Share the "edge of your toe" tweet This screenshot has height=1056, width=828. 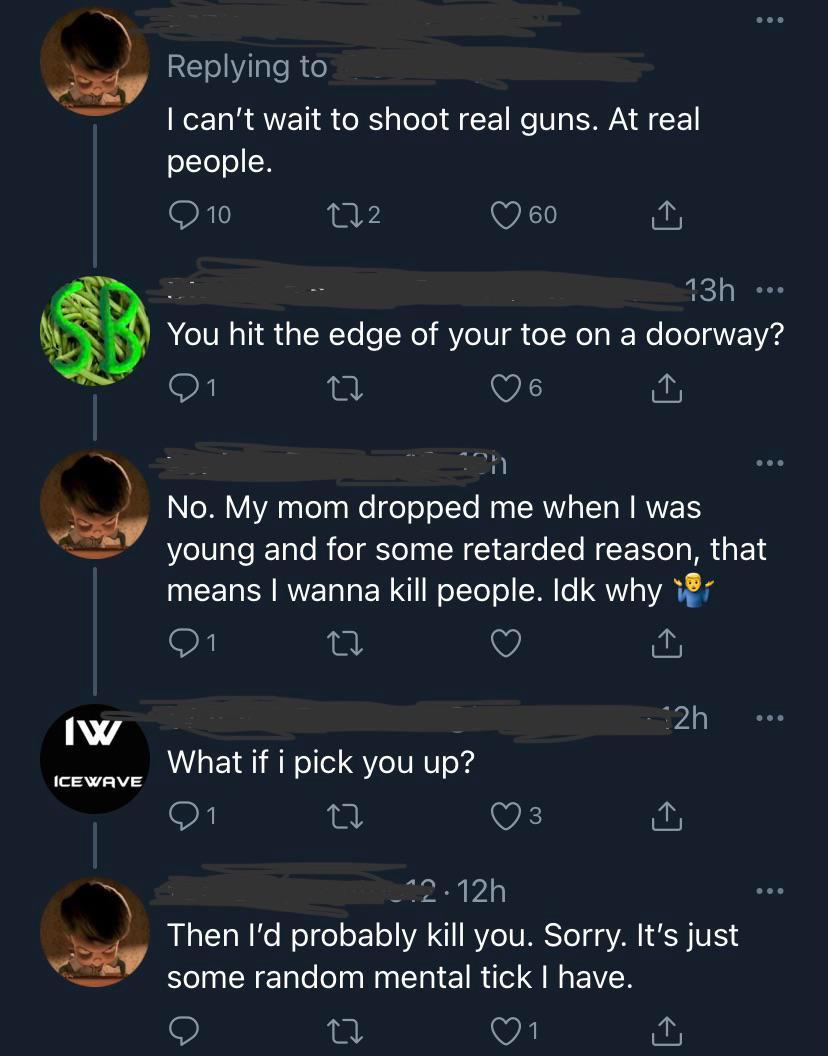click(666, 389)
